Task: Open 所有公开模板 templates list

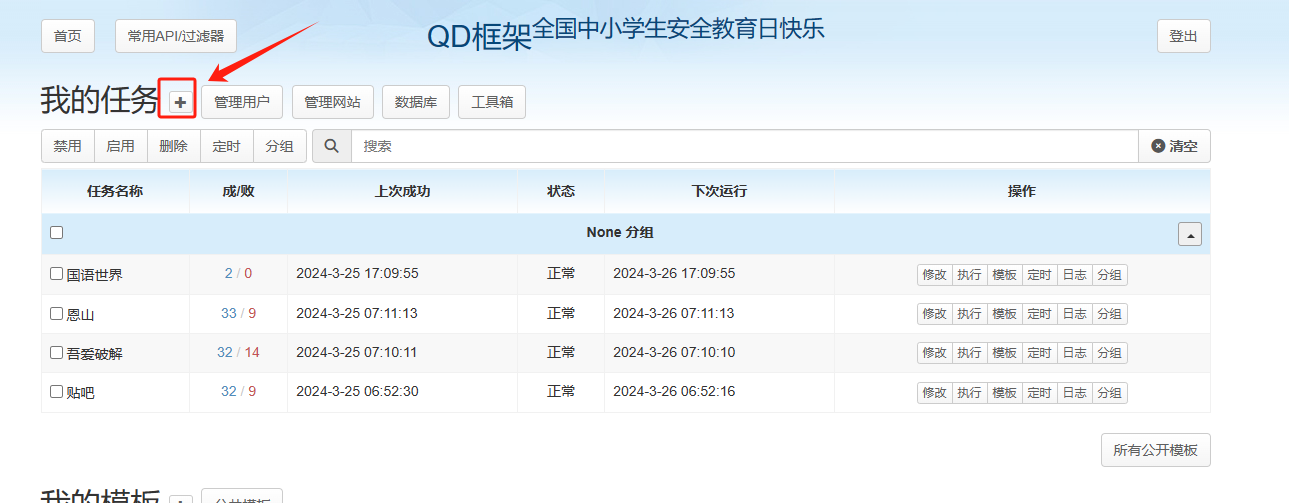Action: coord(1155,450)
